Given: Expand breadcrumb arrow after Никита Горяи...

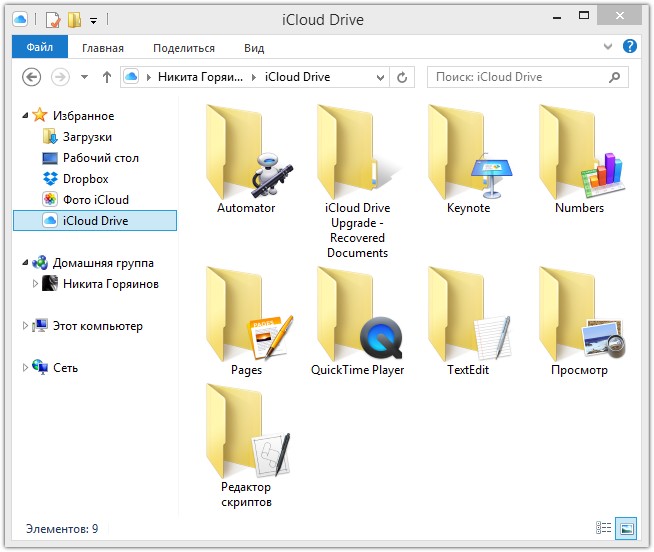Looking at the screenshot, I should pos(254,78).
